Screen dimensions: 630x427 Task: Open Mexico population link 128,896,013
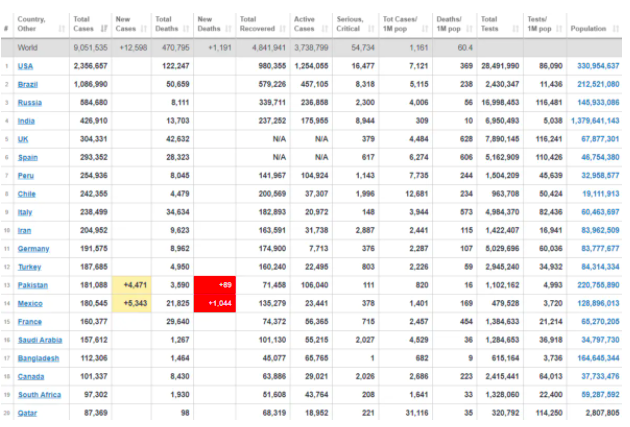pos(598,303)
